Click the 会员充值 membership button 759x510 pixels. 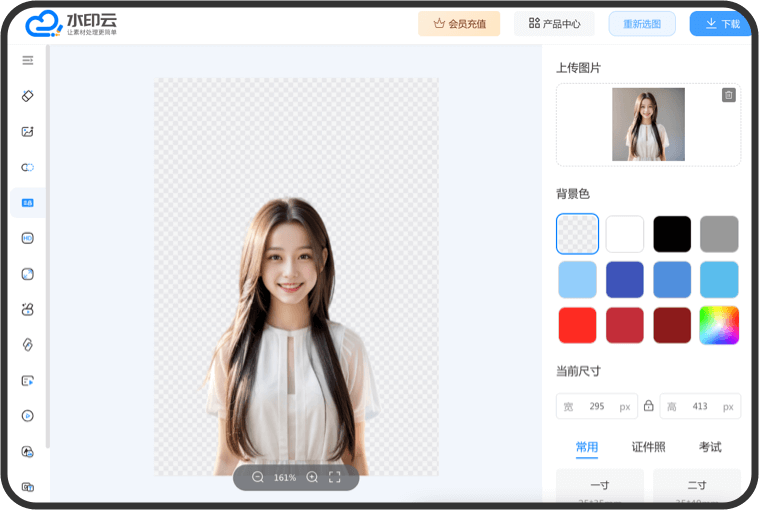click(459, 24)
